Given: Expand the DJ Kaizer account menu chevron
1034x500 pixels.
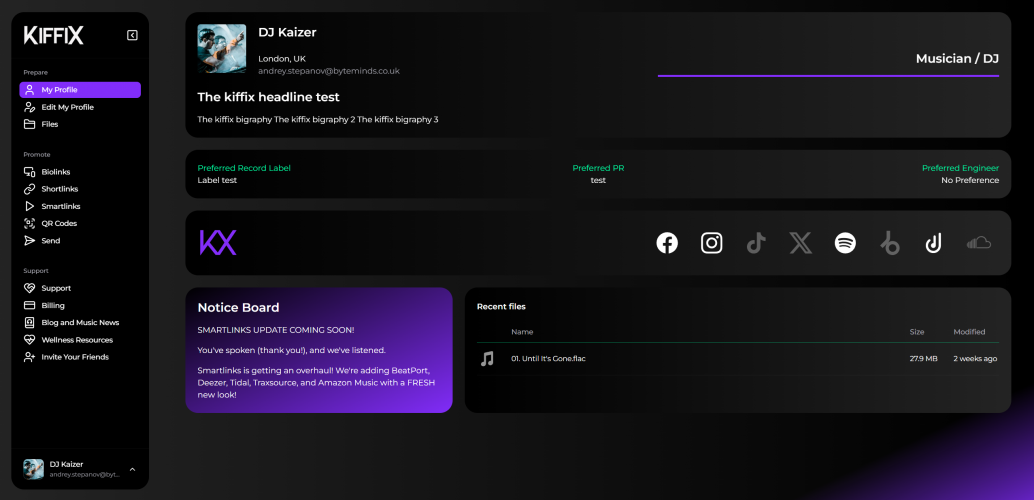Looking at the screenshot, I should tap(132, 469).
